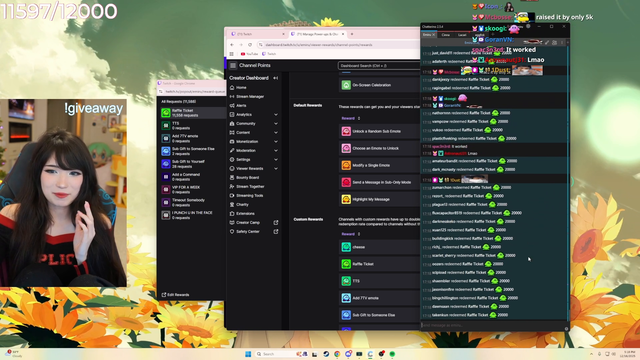Switch to the first Twitch browser tab
Screen dimensions: 640x360
(x=256, y=34)
